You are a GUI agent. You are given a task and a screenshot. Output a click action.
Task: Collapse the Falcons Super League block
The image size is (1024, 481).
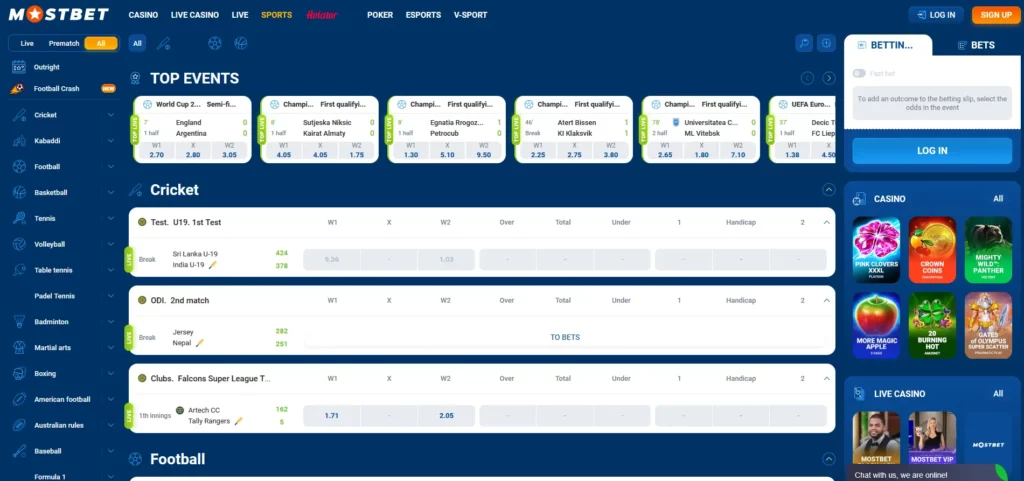tap(827, 379)
